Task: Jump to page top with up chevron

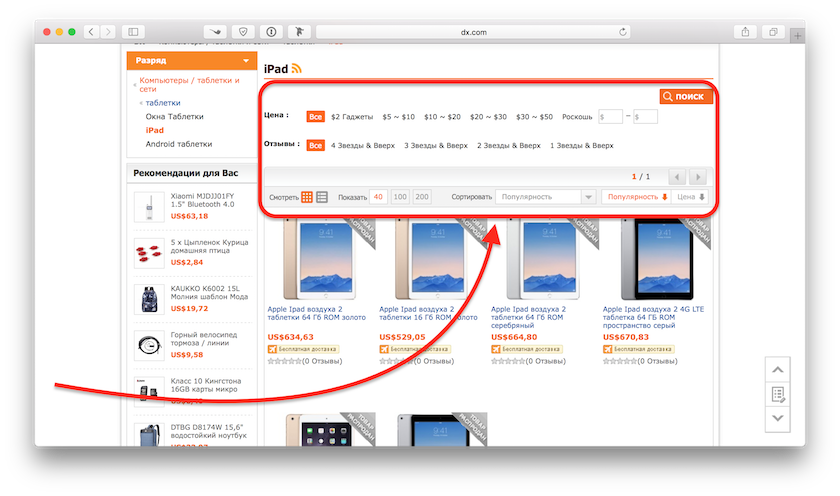Action: click(778, 370)
